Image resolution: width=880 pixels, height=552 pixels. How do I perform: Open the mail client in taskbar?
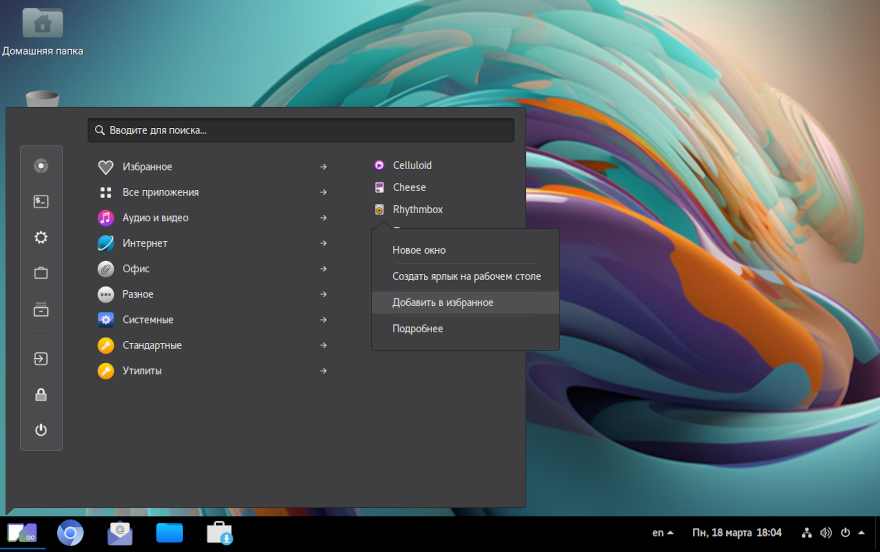click(120, 533)
